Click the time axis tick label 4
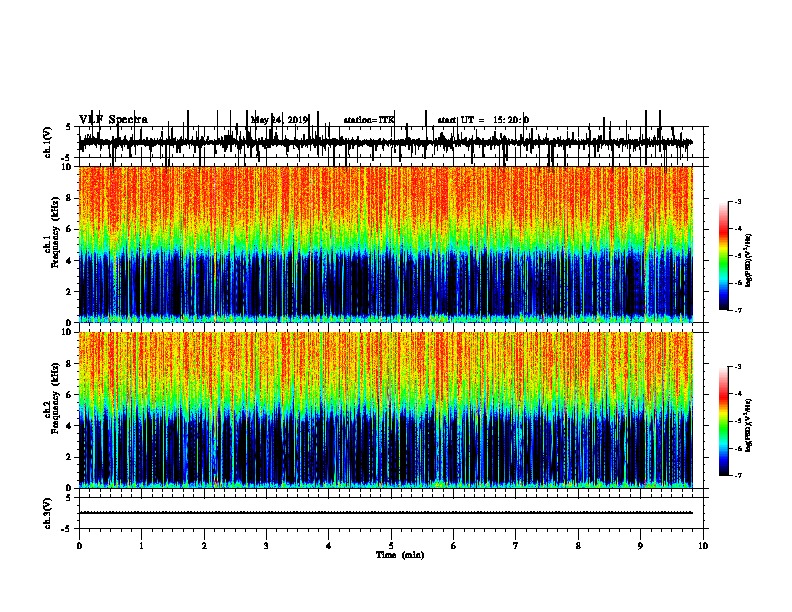The height and width of the screenshot is (612, 792). coord(329,546)
